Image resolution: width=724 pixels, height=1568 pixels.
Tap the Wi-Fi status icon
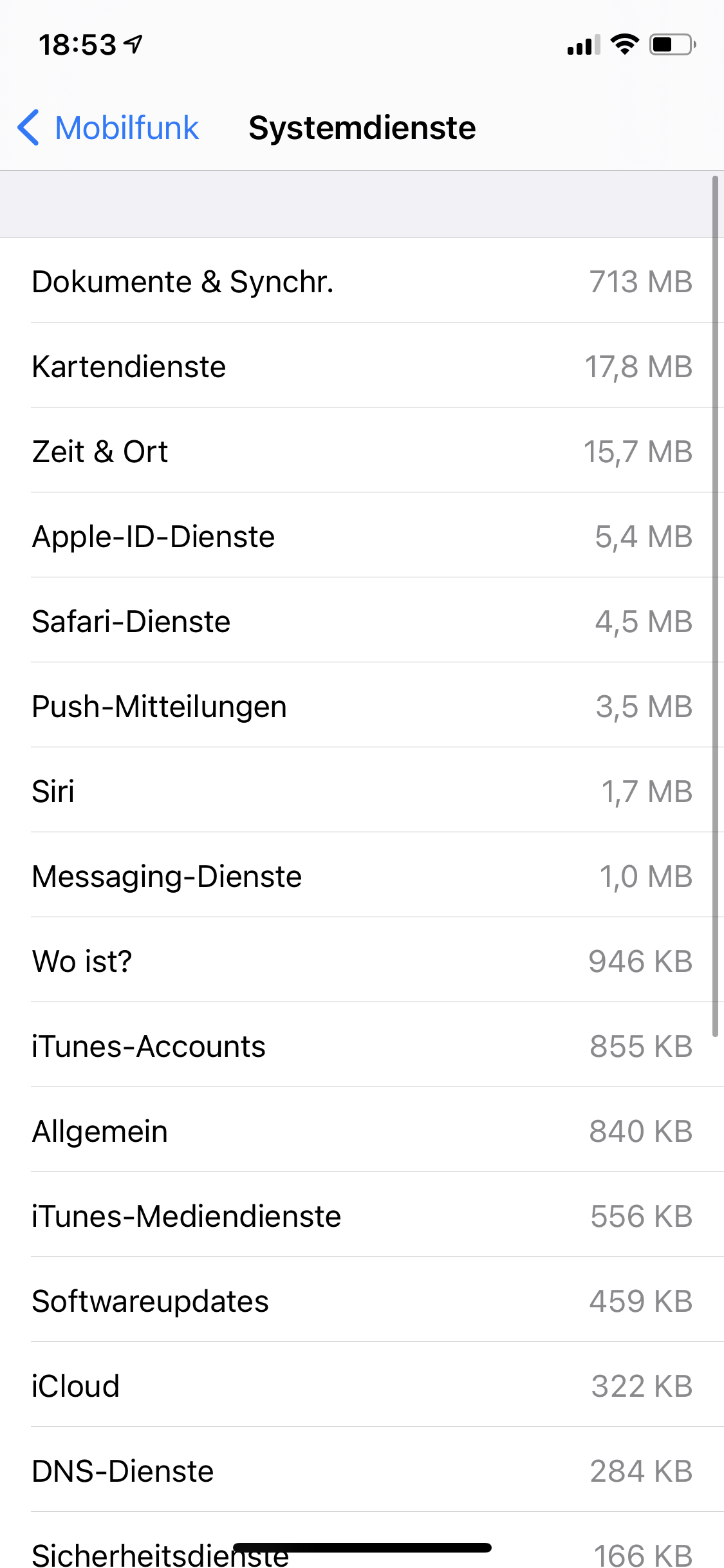624,44
